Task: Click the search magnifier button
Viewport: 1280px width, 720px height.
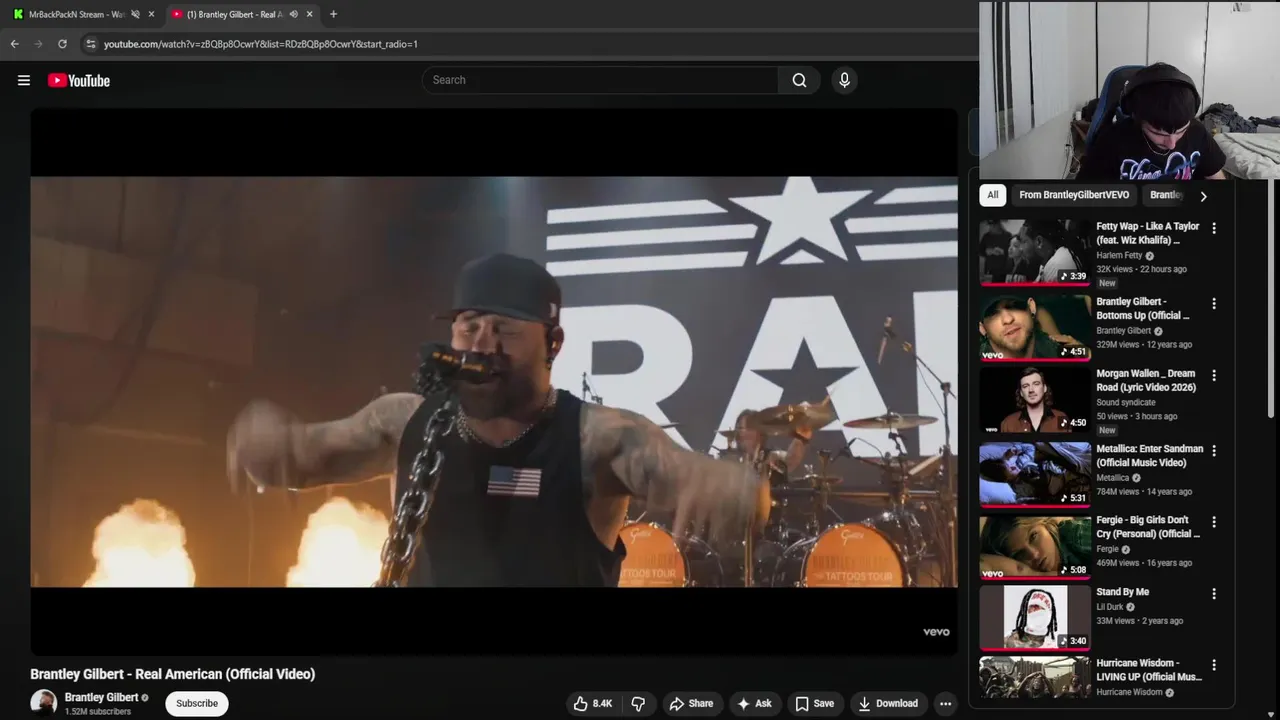Action: tap(799, 80)
